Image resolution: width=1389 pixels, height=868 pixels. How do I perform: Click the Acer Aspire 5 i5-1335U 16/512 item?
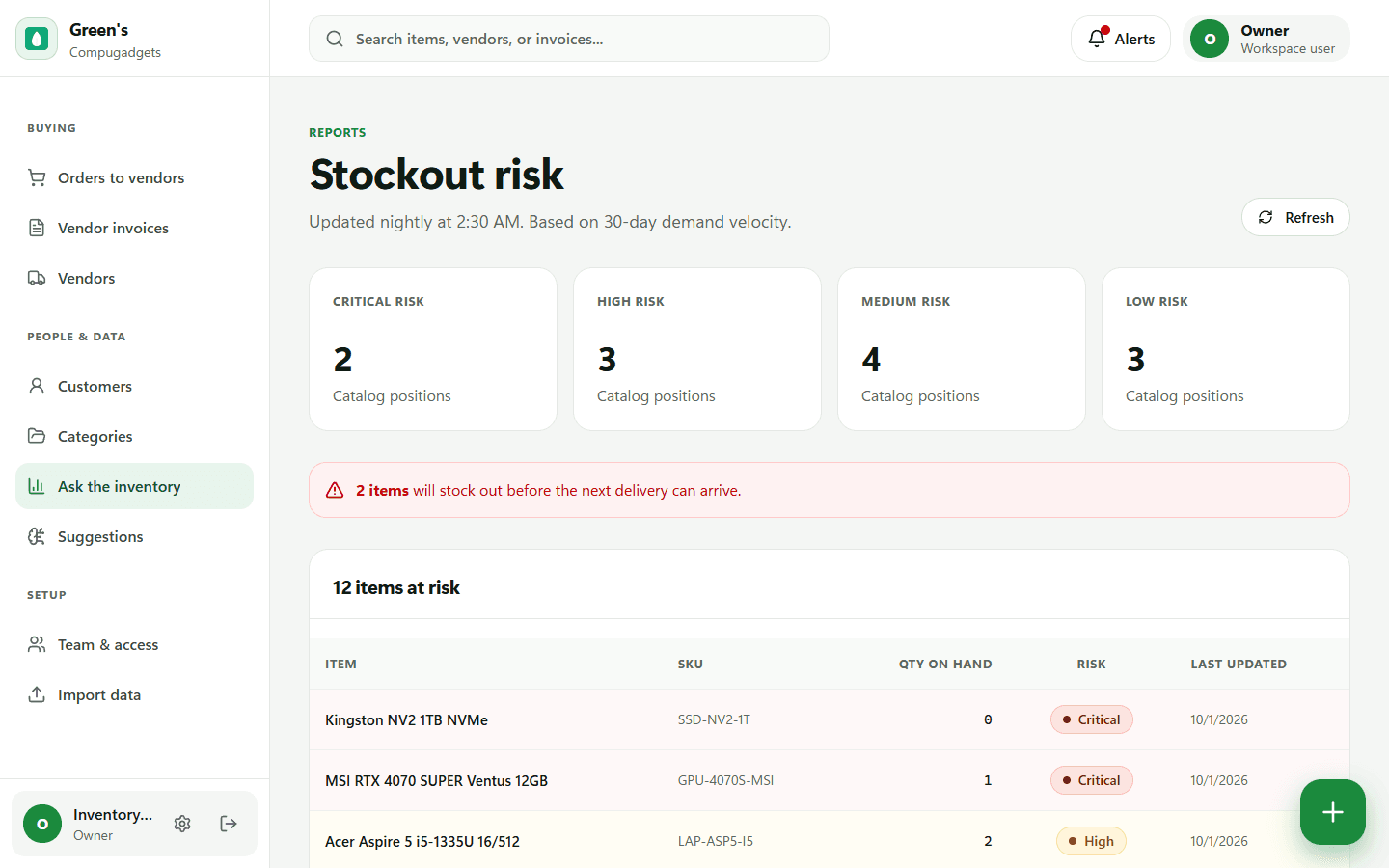click(x=422, y=841)
